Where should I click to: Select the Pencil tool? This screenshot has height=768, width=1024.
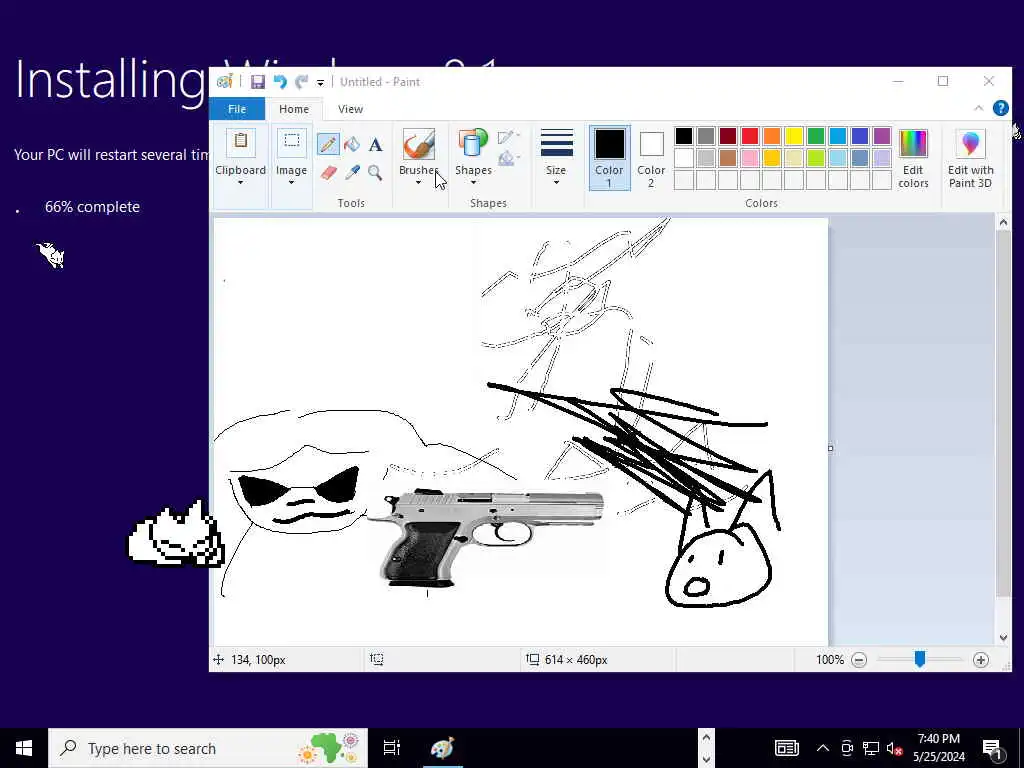click(328, 144)
